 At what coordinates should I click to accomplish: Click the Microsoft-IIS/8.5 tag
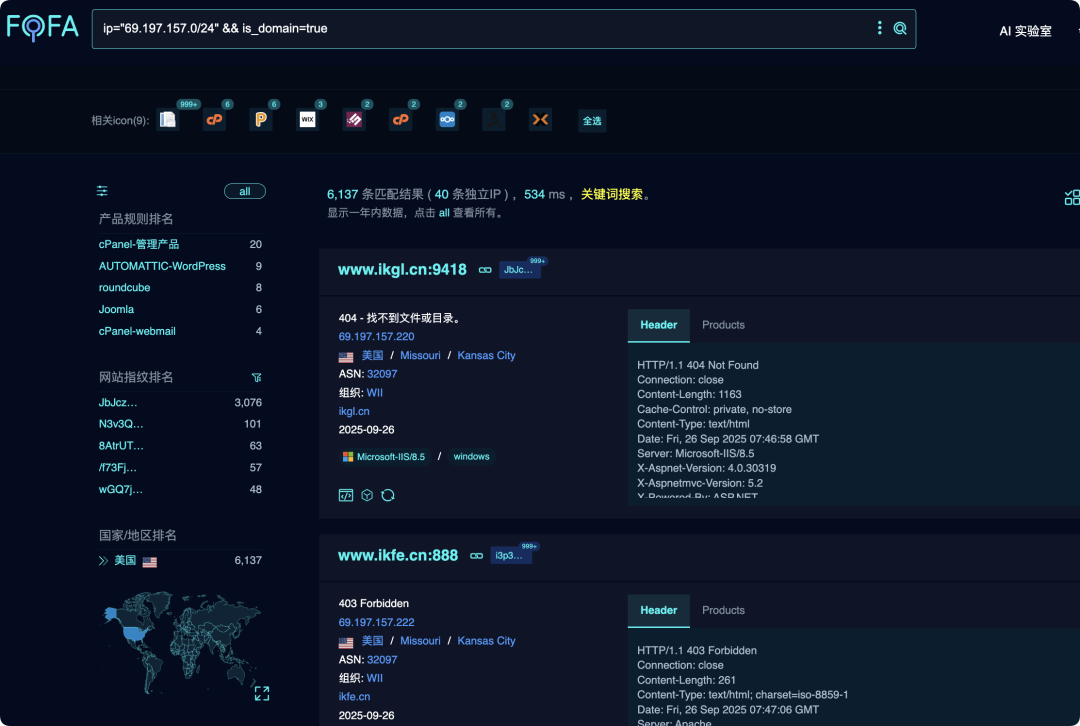tap(384, 457)
